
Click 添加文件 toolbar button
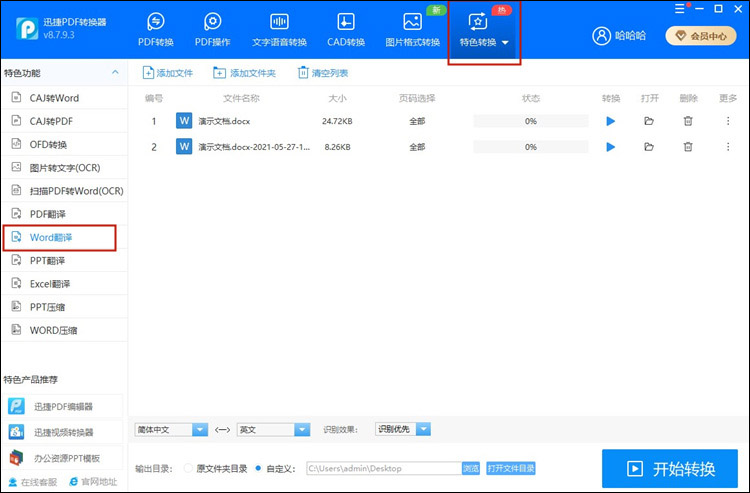tap(167, 73)
